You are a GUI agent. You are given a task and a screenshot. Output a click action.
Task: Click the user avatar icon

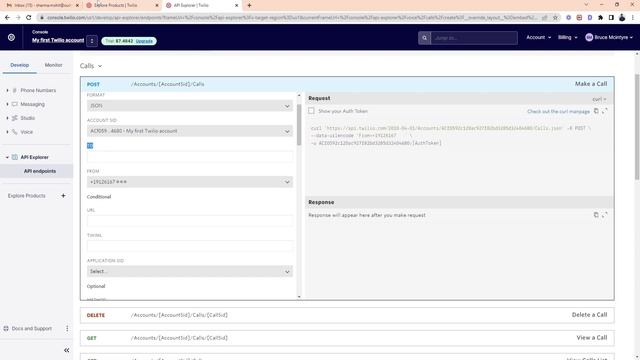pyautogui.click(x=589, y=37)
